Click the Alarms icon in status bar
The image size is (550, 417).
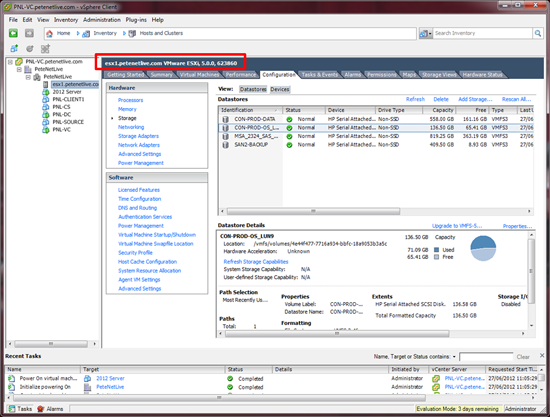click(x=41, y=409)
